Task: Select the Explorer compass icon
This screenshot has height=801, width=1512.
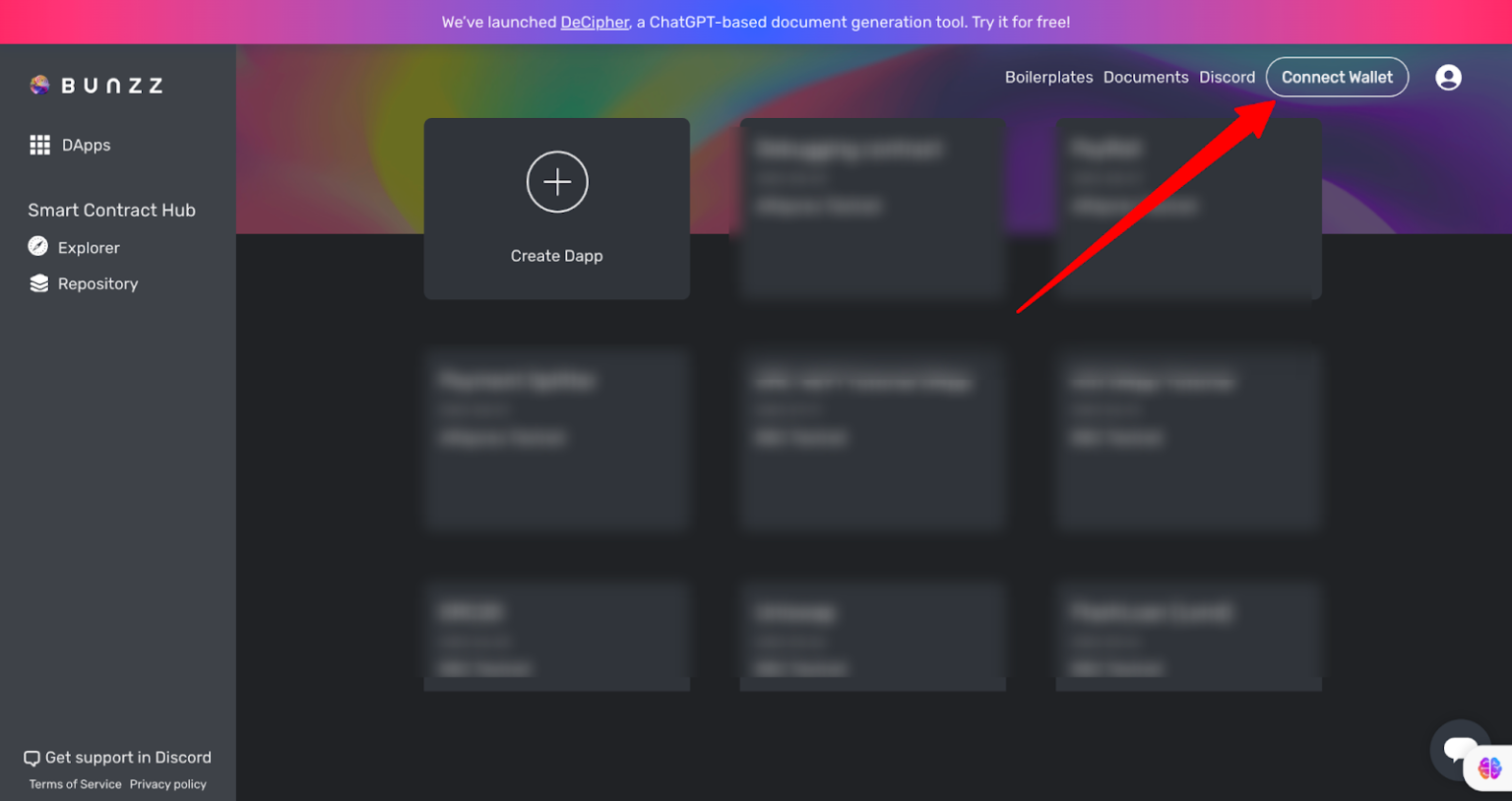Action: tap(37, 247)
